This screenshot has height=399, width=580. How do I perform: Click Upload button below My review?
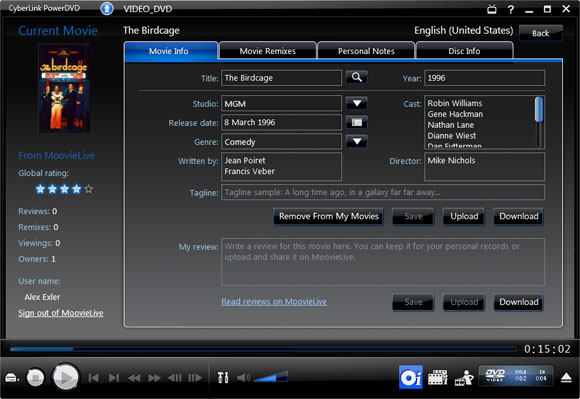coord(464,302)
